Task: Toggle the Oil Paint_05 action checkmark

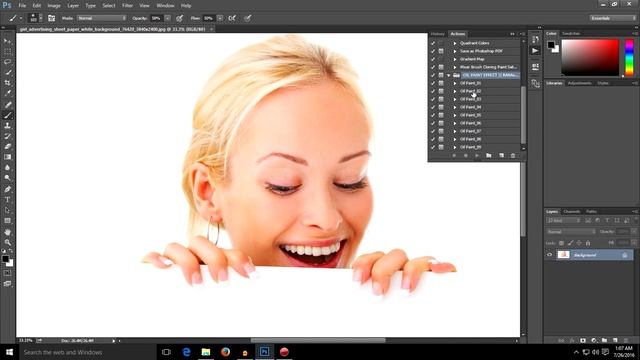Action: (433, 115)
